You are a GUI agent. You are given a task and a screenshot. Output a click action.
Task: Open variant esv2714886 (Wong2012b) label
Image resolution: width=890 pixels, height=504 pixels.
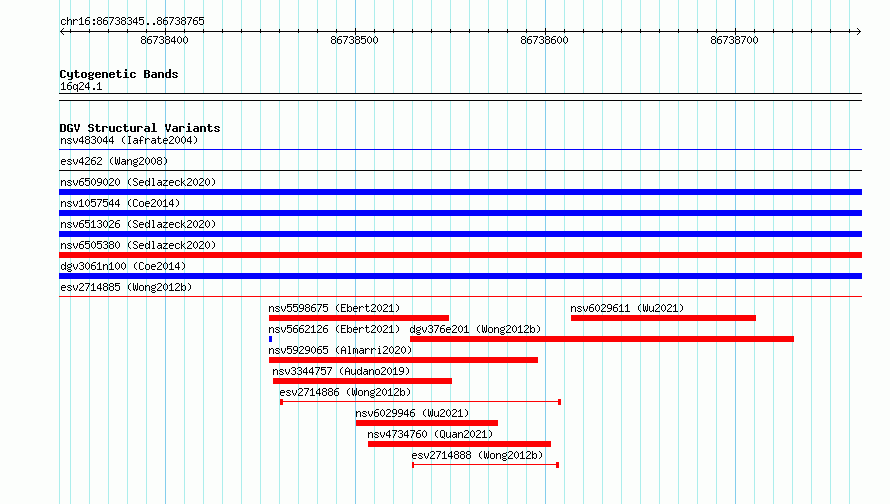(x=345, y=392)
